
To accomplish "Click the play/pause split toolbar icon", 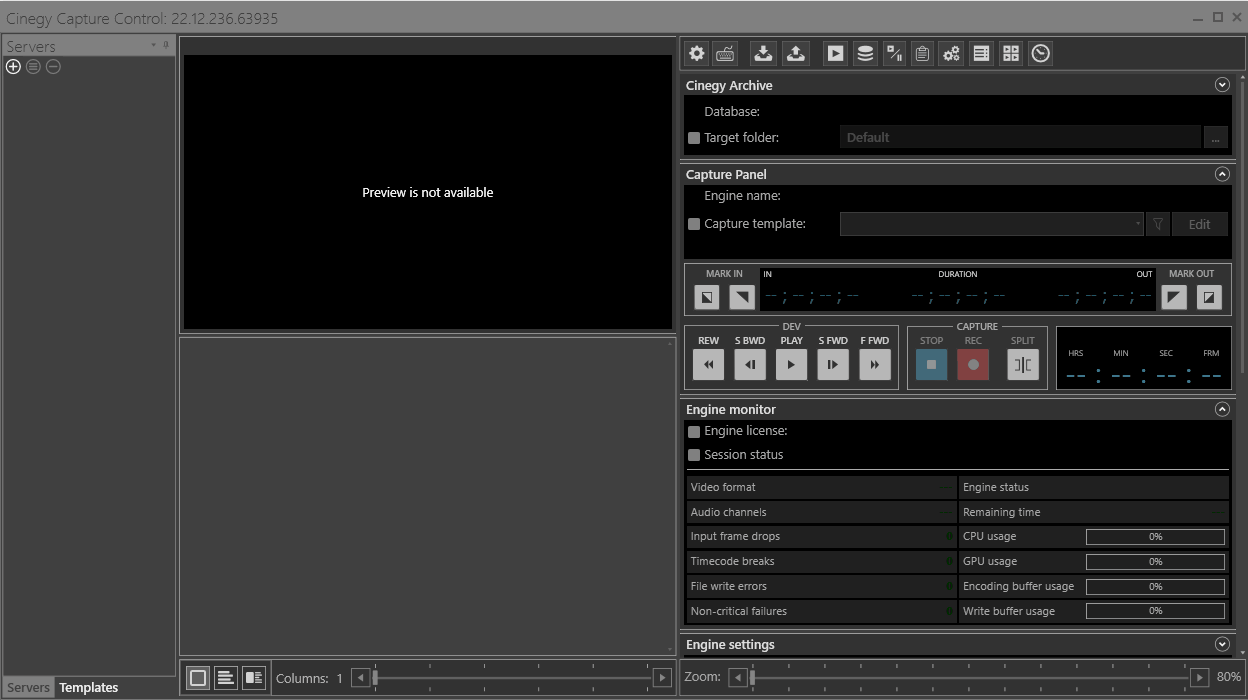I will click(x=895, y=54).
